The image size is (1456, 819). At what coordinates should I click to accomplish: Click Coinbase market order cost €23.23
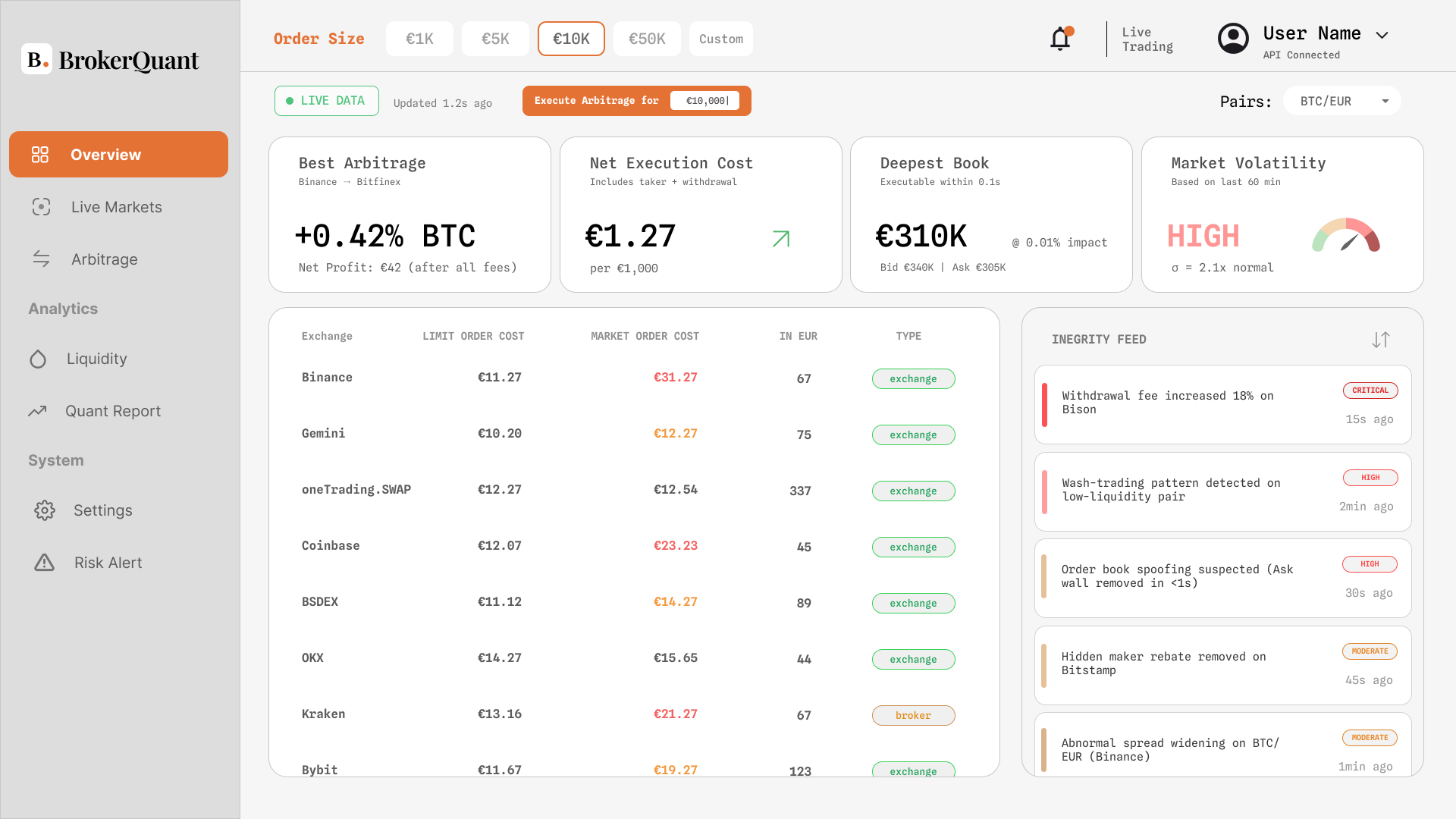point(675,545)
